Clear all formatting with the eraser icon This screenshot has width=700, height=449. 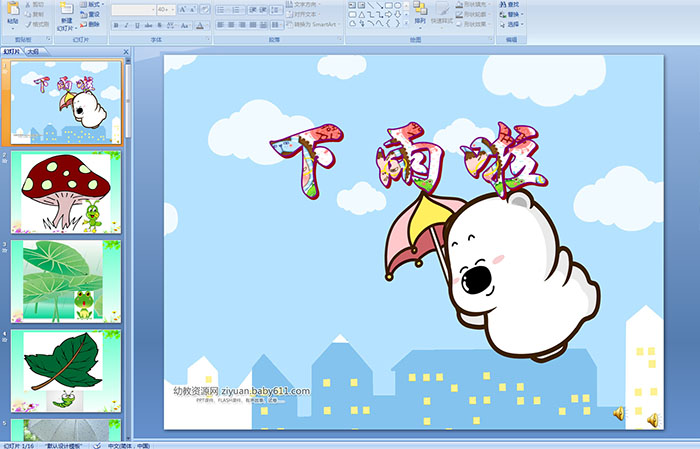pos(205,9)
